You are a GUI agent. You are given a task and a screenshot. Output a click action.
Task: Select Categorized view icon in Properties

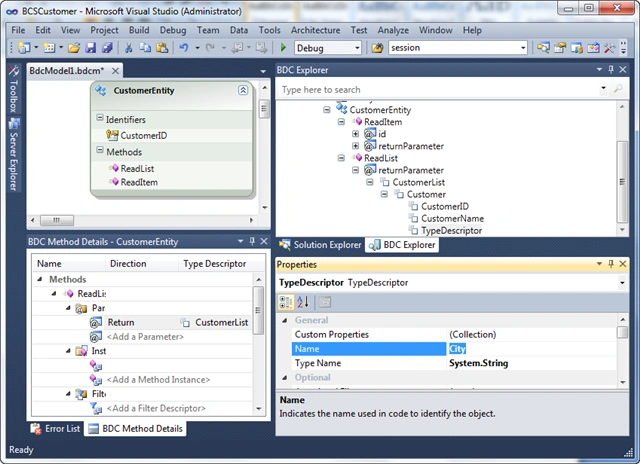[x=285, y=302]
